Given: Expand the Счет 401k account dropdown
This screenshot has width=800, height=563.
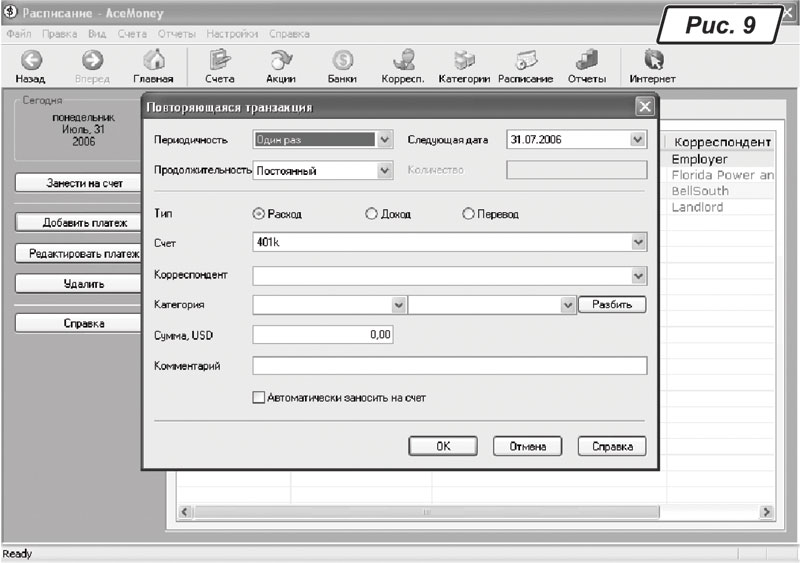Looking at the screenshot, I should pyautogui.click(x=639, y=242).
